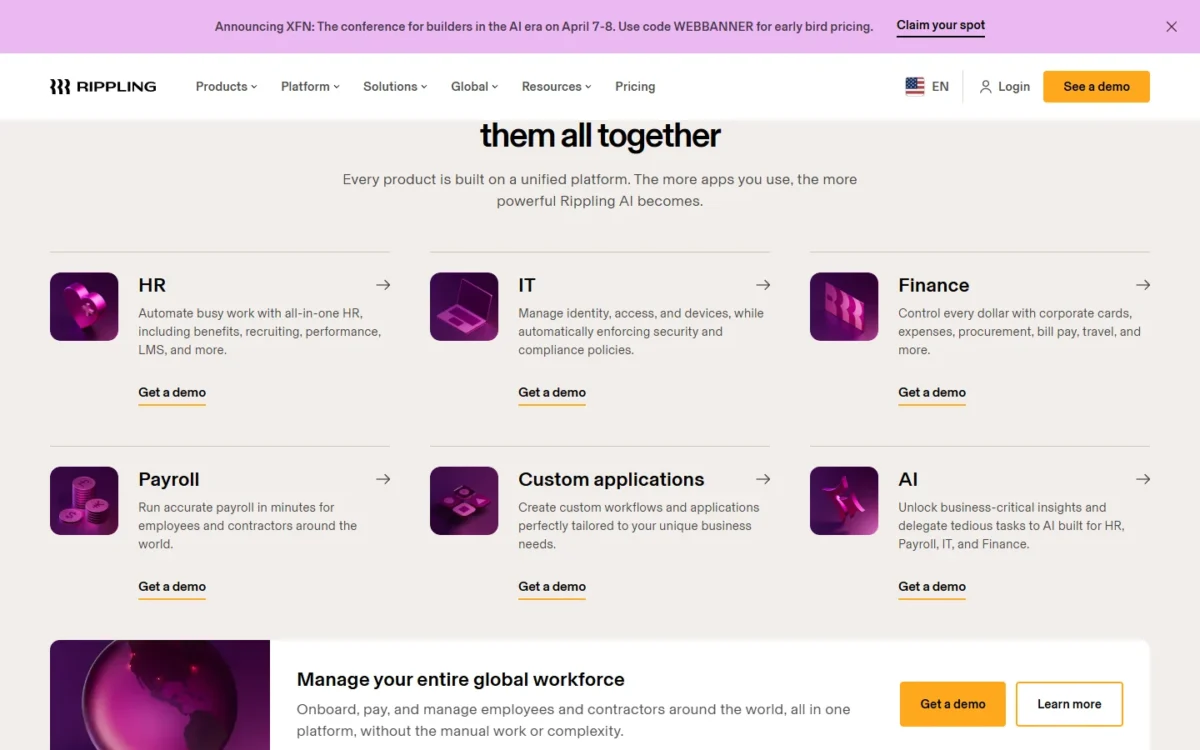Expand the Resources menu
The width and height of the screenshot is (1200, 750).
coord(556,87)
